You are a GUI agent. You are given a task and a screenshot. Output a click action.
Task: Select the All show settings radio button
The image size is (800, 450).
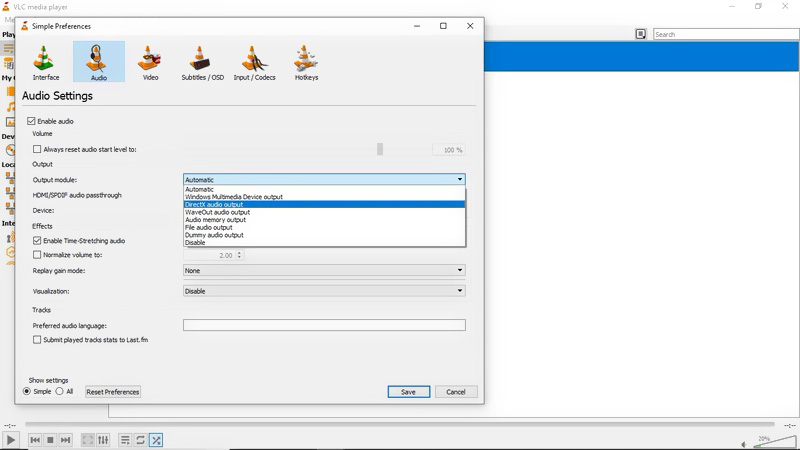[59, 392]
